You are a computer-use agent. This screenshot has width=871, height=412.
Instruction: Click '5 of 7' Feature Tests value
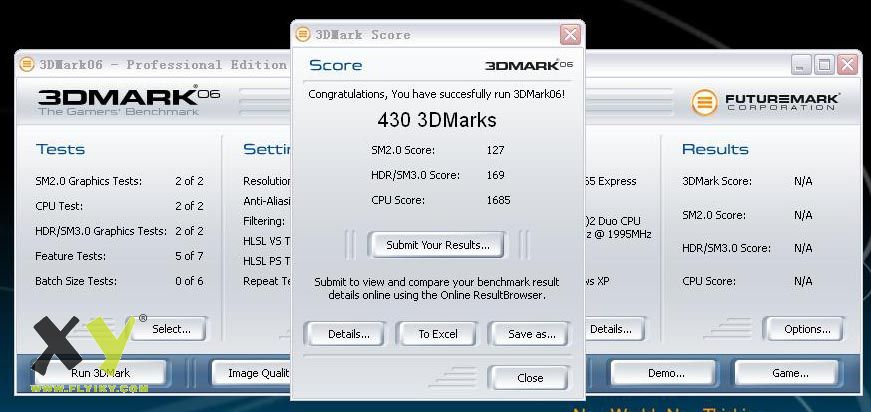189,256
